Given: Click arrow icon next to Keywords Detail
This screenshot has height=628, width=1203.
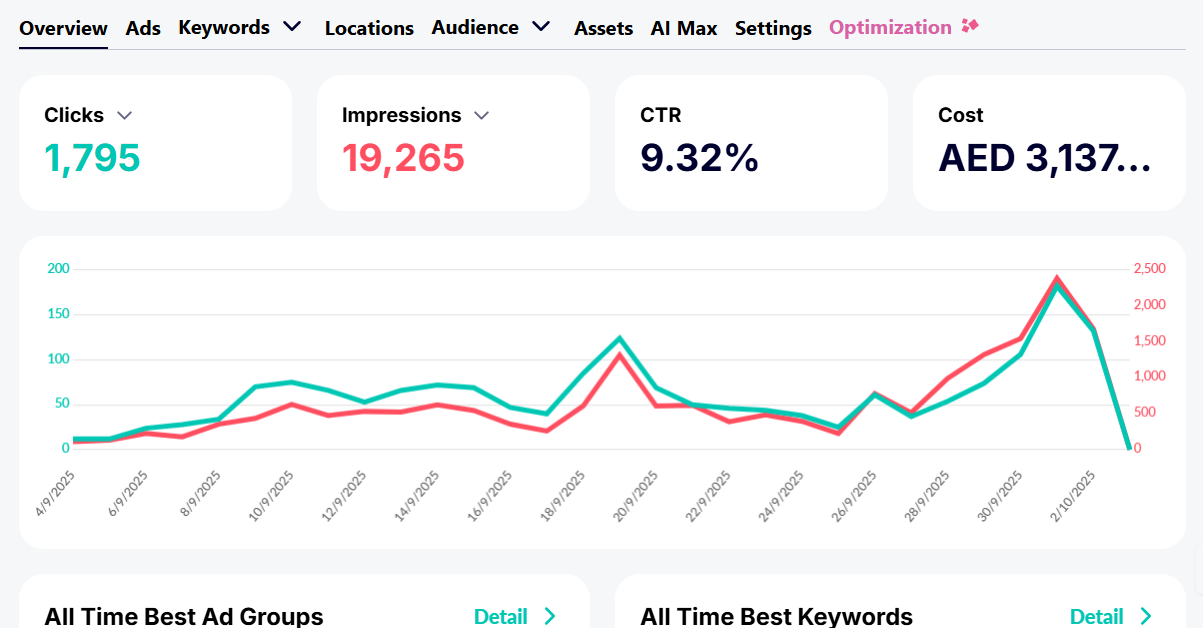Looking at the screenshot, I should (x=1146, y=616).
